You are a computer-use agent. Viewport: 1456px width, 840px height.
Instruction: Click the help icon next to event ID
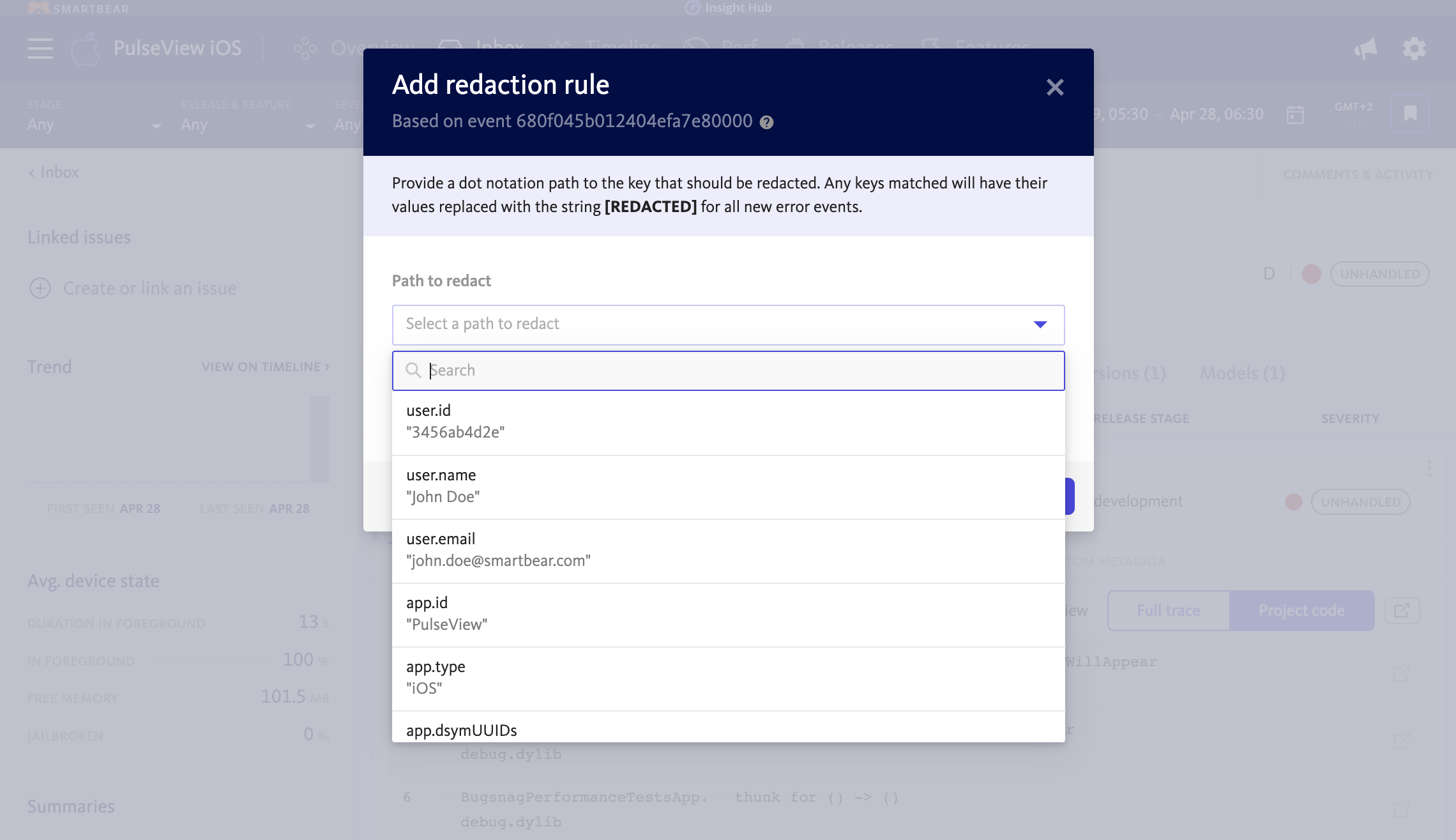[766, 122]
